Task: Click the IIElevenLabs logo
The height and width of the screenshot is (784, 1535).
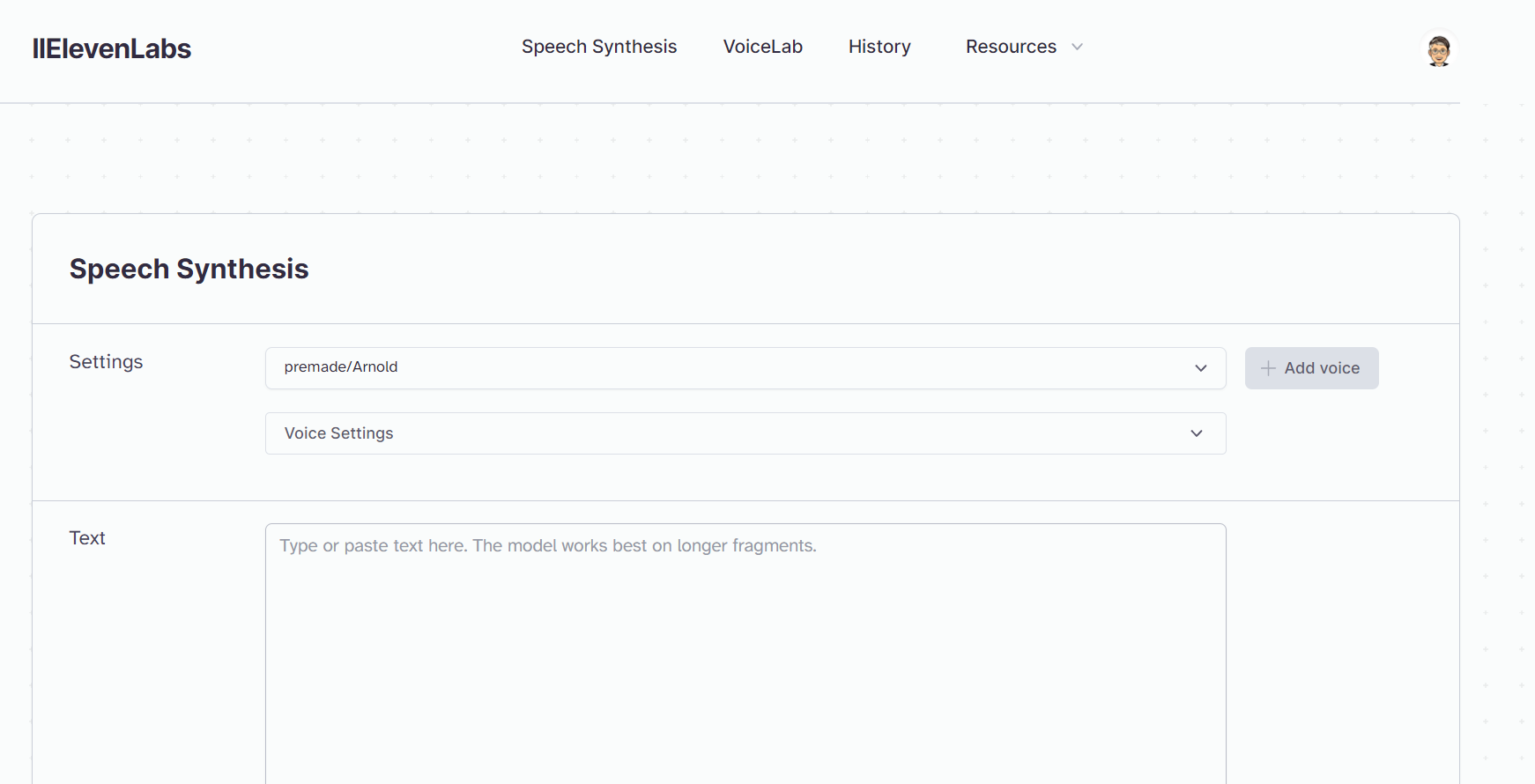Action: (x=112, y=48)
